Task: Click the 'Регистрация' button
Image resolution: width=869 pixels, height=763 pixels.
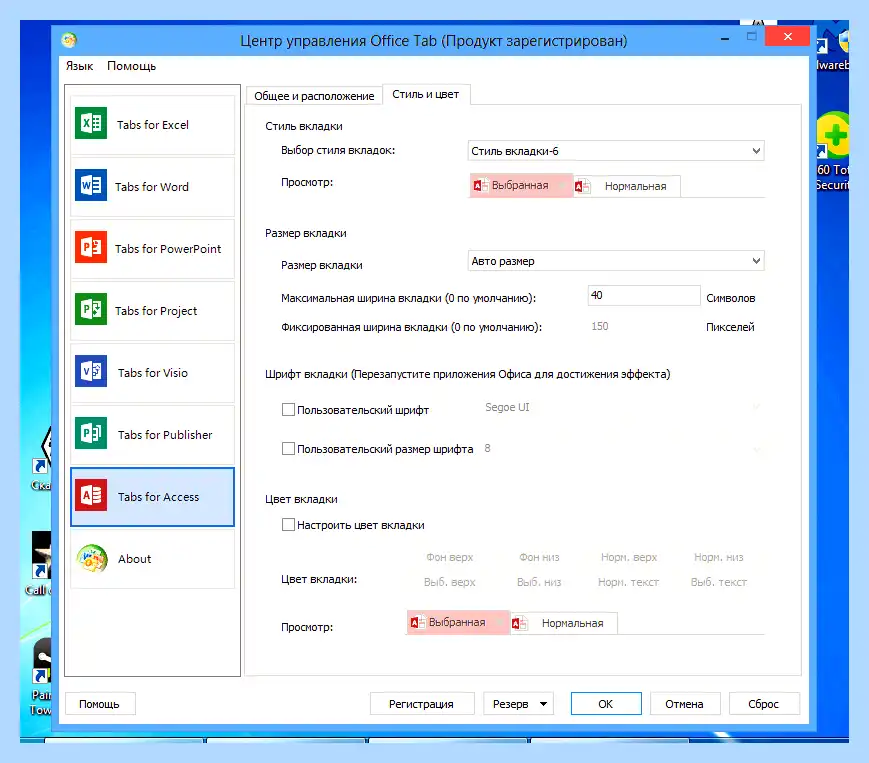Action: (x=421, y=704)
